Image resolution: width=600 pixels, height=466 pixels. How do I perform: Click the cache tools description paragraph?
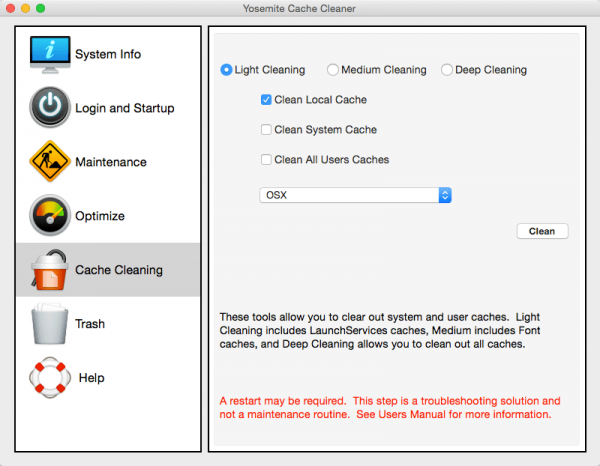(380, 331)
